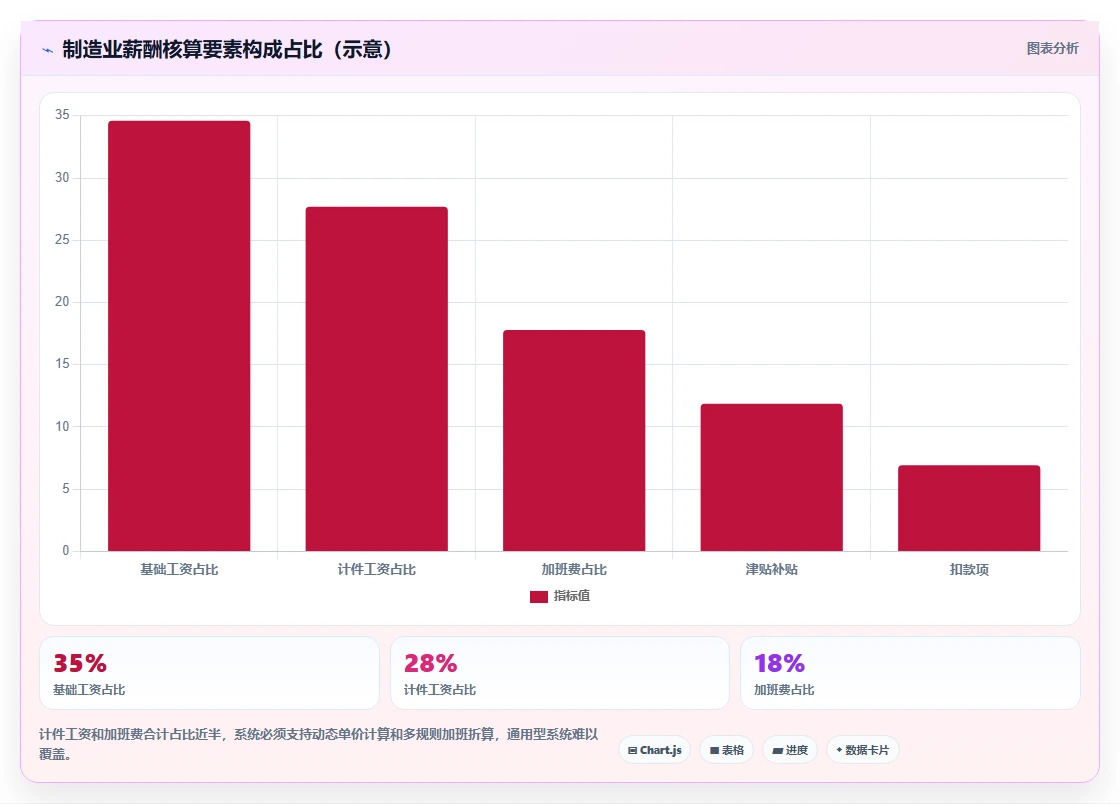The height and width of the screenshot is (804, 1120).
Task: Click the 扣款项 axis label
Action: tap(969, 570)
